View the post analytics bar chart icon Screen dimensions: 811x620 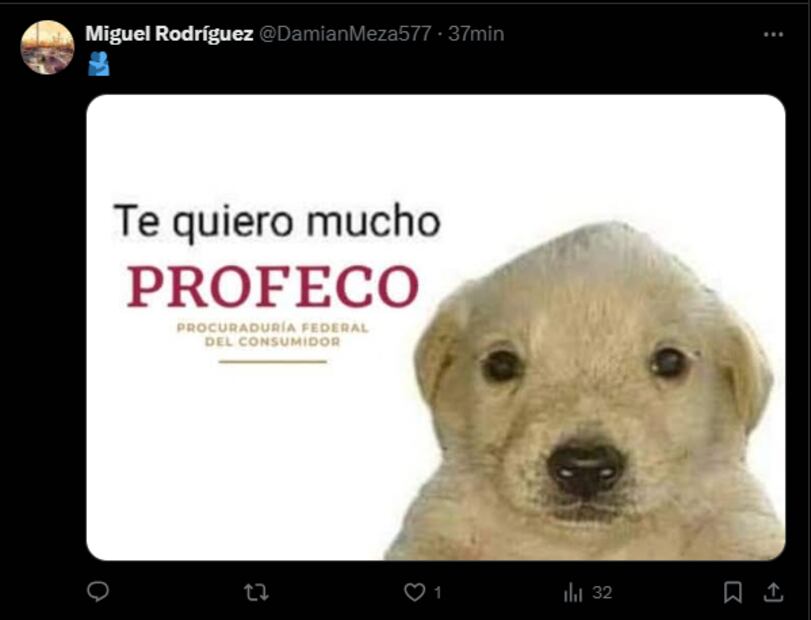[x=573, y=592]
